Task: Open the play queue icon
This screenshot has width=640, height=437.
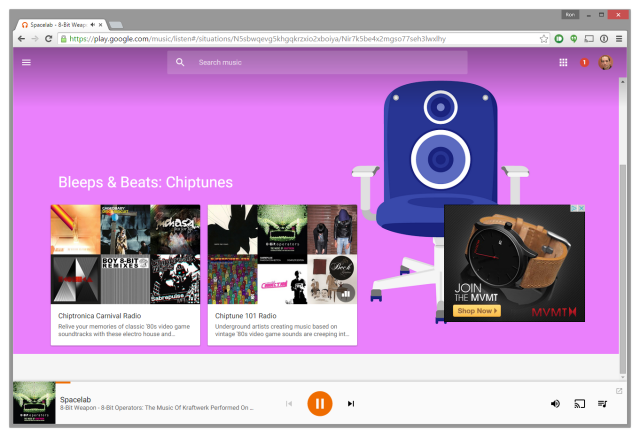Action: (602, 404)
